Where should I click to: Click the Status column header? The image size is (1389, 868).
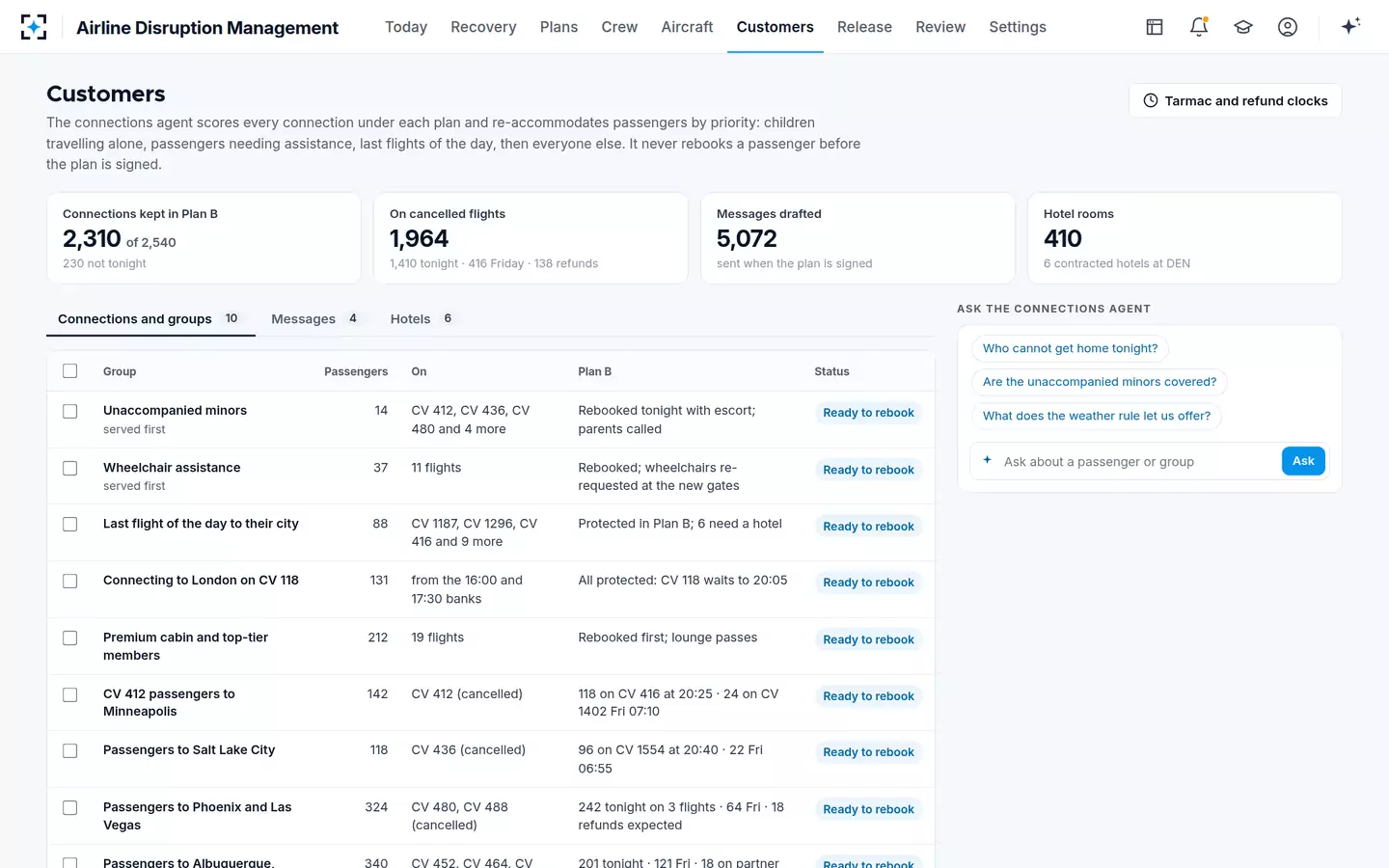coord(831,372)
